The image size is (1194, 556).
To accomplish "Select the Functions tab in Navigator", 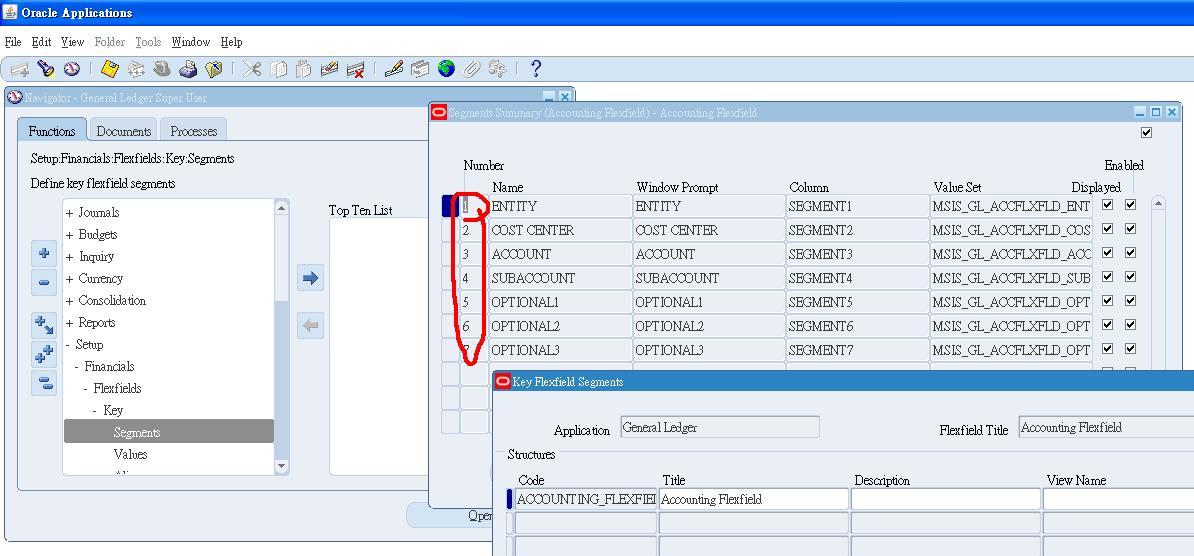I will [x=52, y=130].
